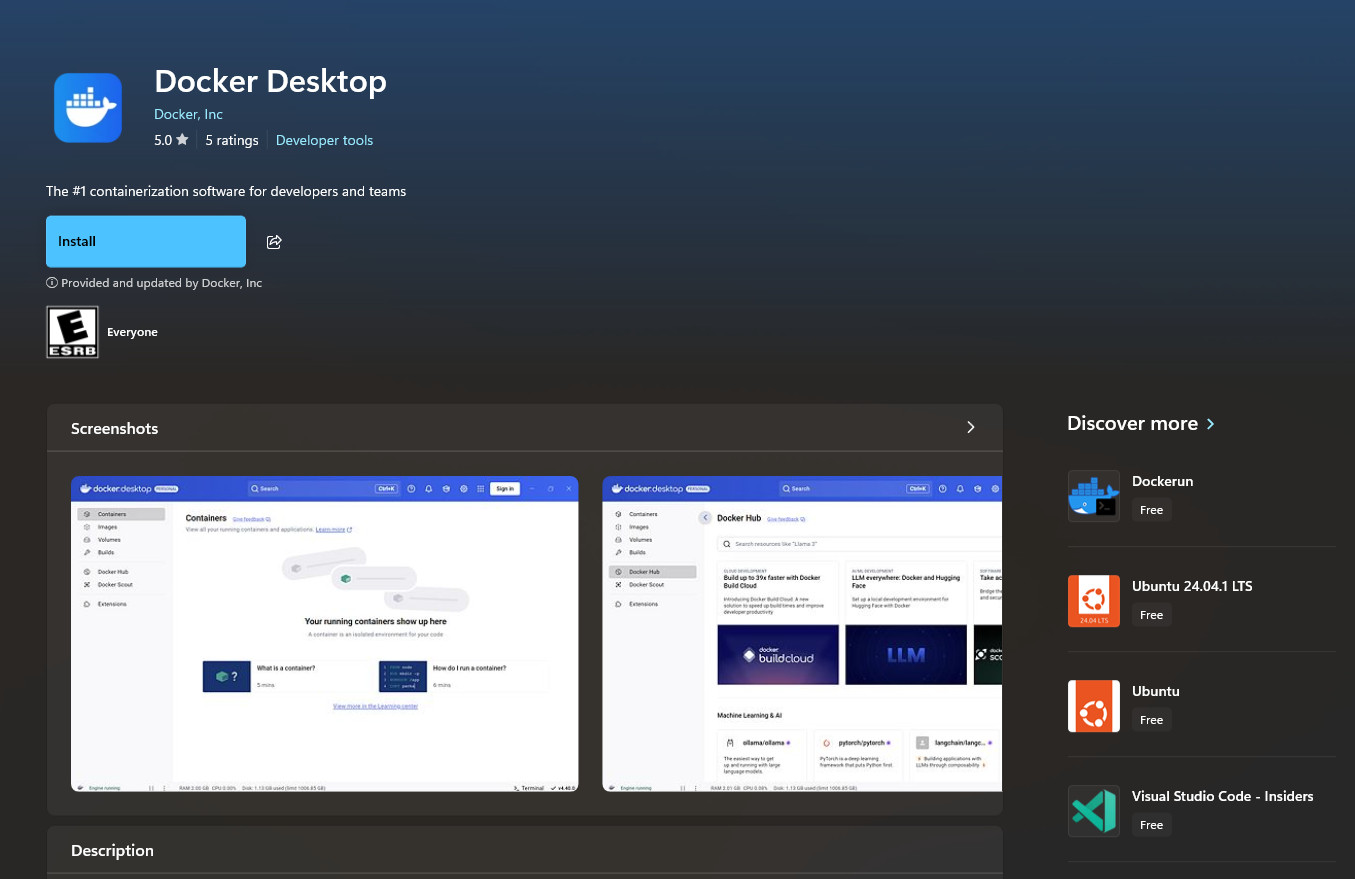1355x879 pixels.
Task: Open the Dockerun app title
Action: click(1162, 481)
